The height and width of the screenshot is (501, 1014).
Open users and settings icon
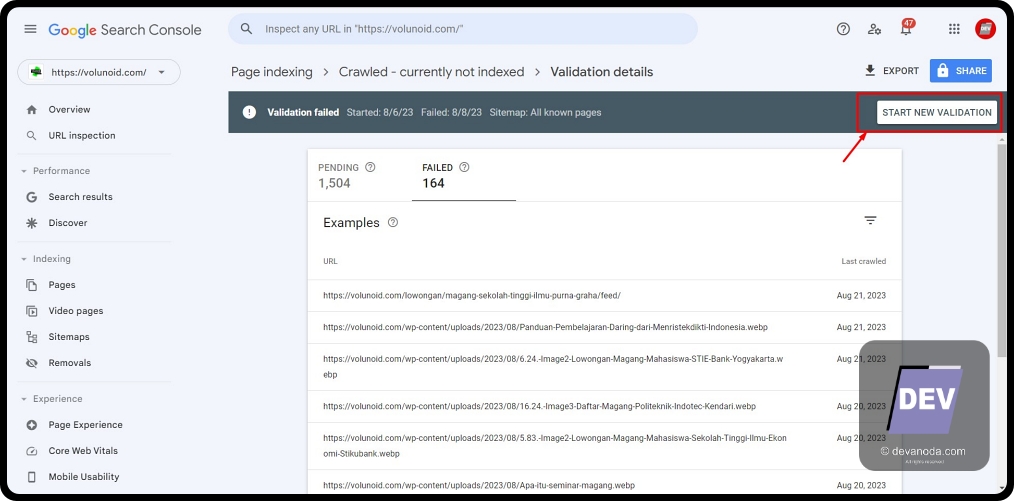(874, 29)
